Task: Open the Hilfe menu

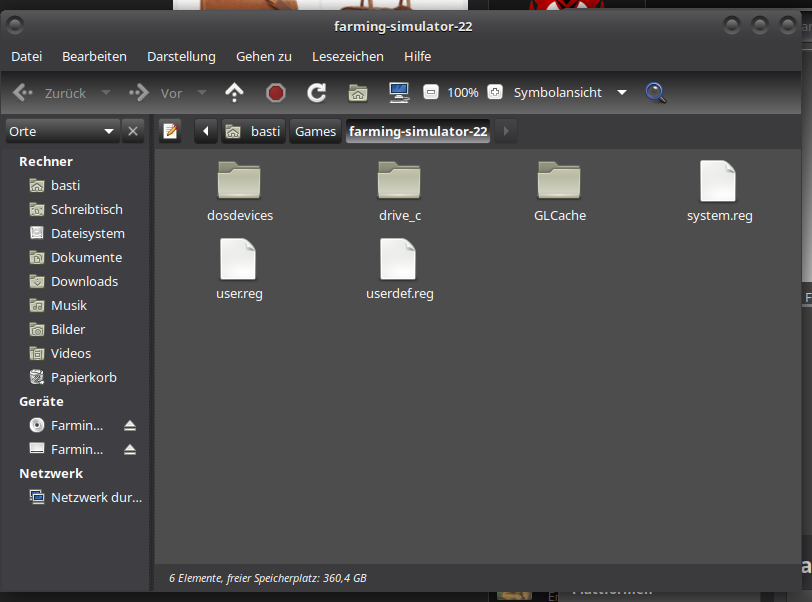Action: [x=417, y=56]
